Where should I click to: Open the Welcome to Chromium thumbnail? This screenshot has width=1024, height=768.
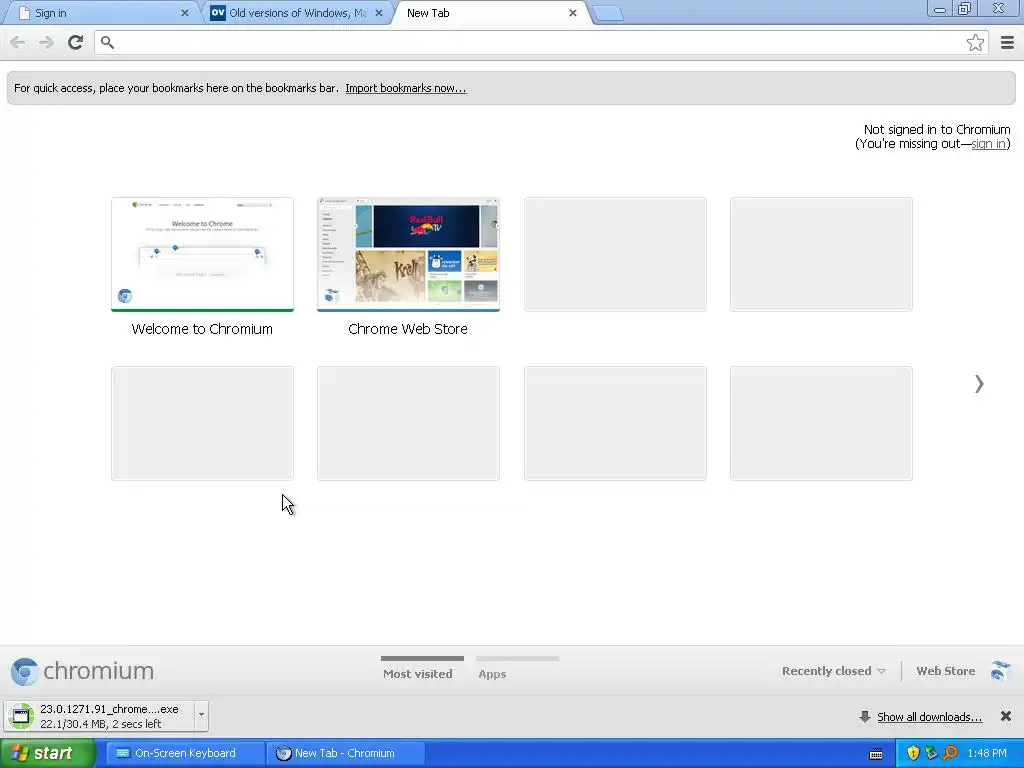(x=202, y=255)
